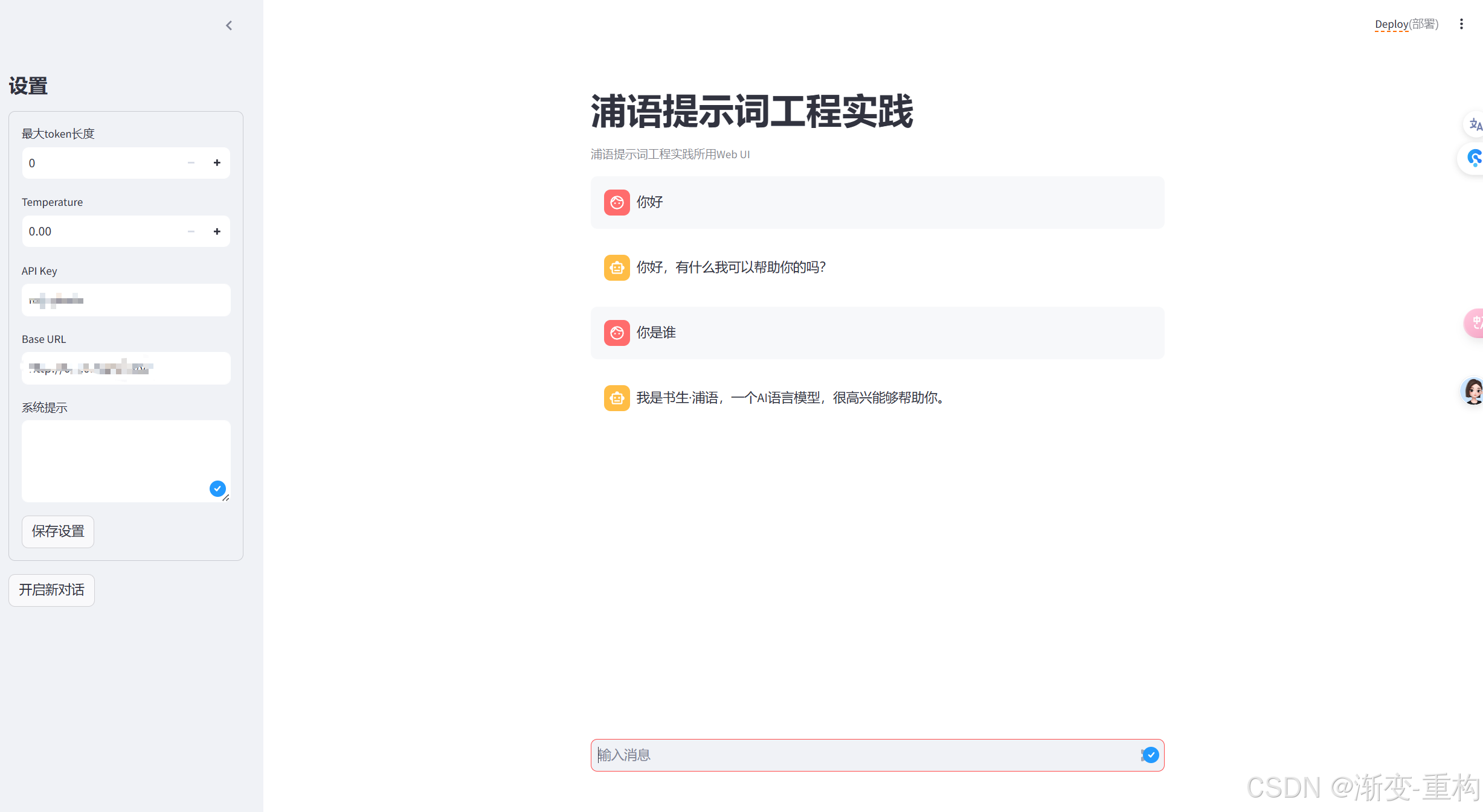1483x812 pixels.
Task: Click the 设置 sidebar heading
Action: [28, 86]
